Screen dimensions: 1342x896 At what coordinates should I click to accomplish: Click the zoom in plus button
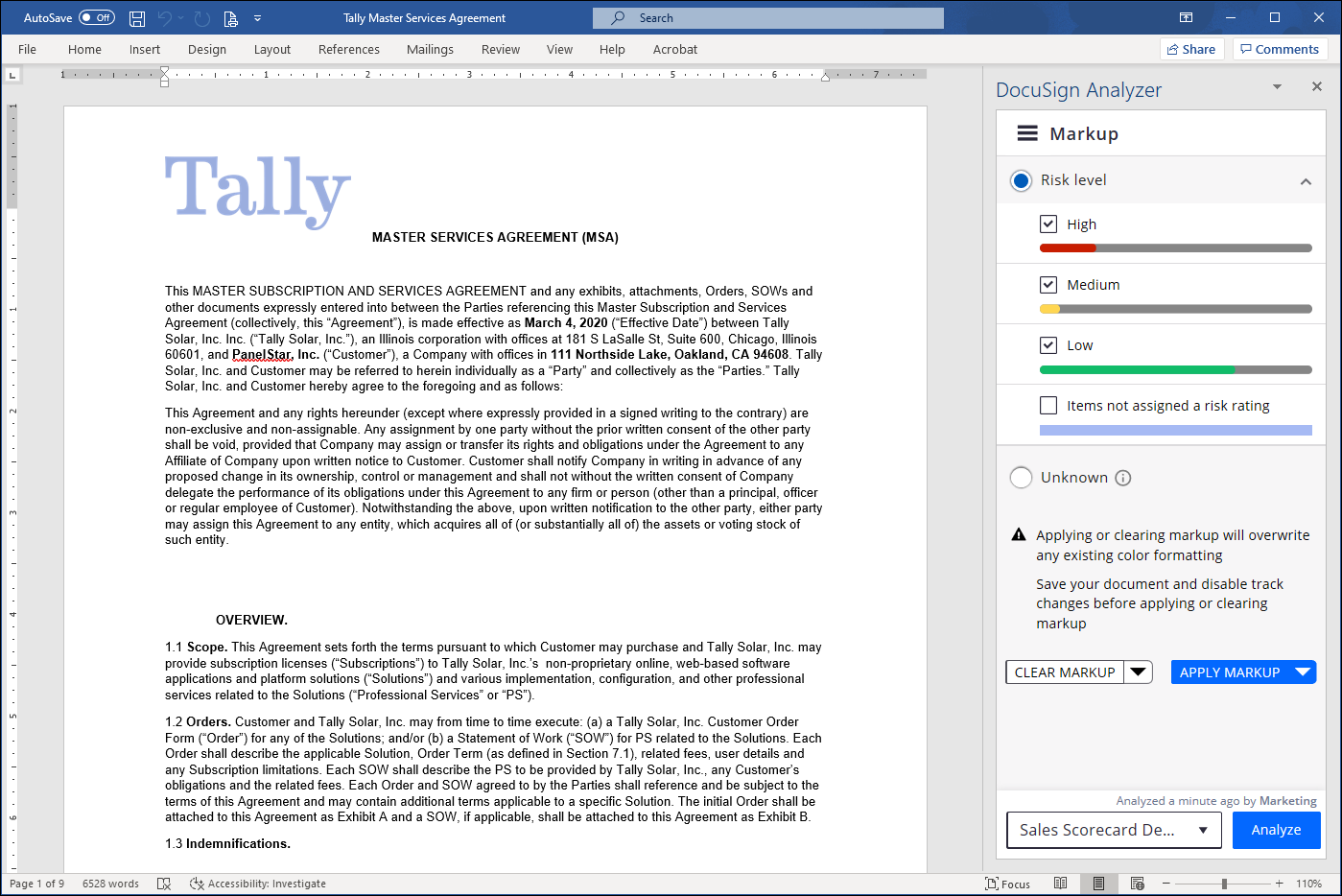[x=1279, y=884]
